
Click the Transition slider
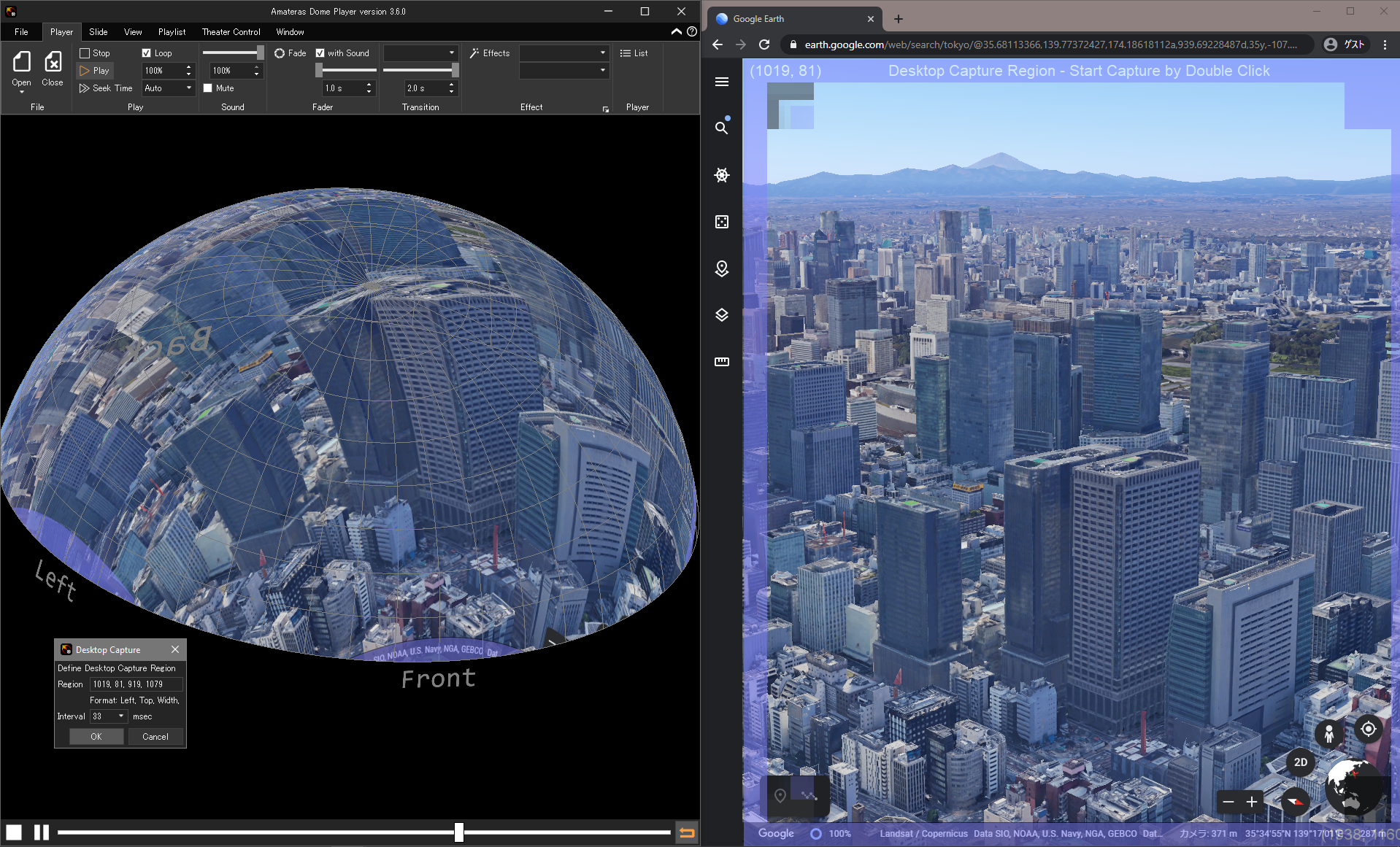coord(420,70)
